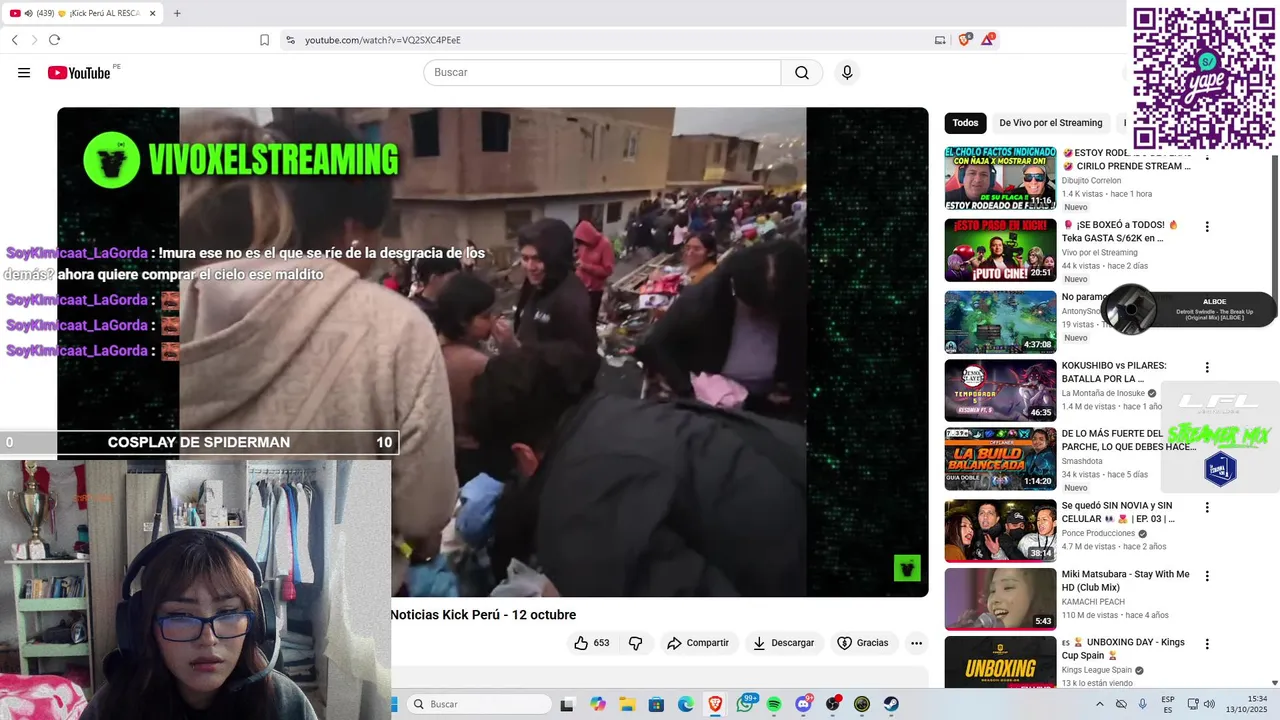Click the Smashdota channel name
Image resolution: width=1280 pixels, height=720 pixels.
pyautogui.click(x=1082, y=461)
